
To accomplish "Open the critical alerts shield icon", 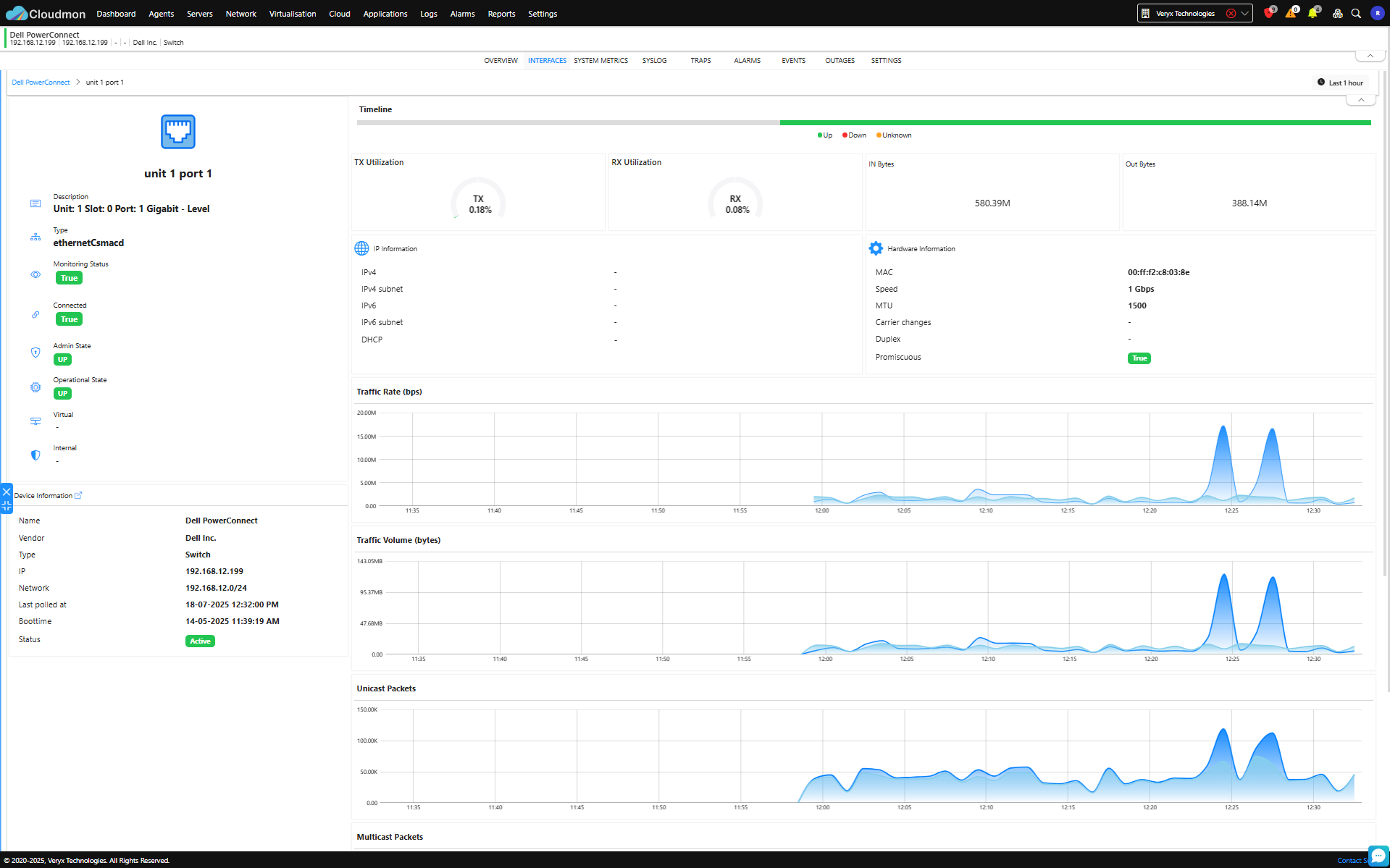I will [1268, 14].
